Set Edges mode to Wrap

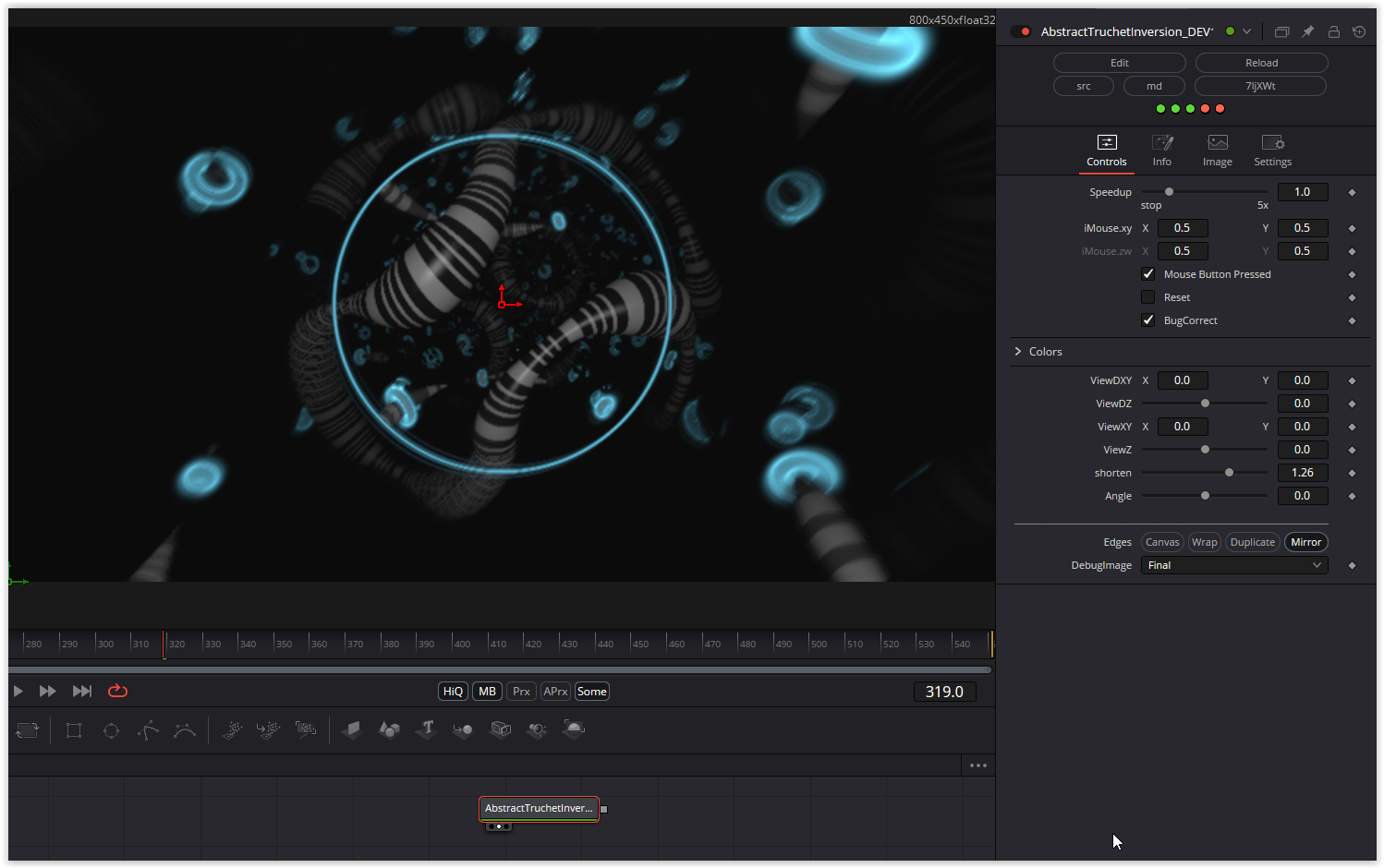tap(1204, 542)
